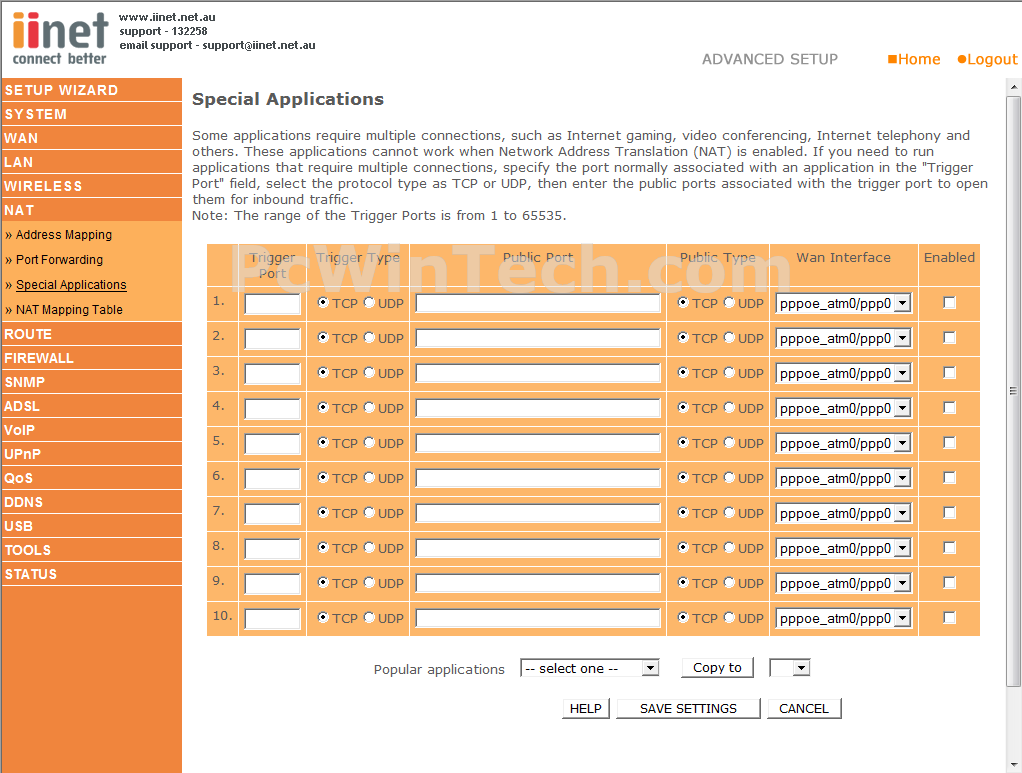Click the Logout link
Viewport: 1022px width, 773px height.
point(987,59)
